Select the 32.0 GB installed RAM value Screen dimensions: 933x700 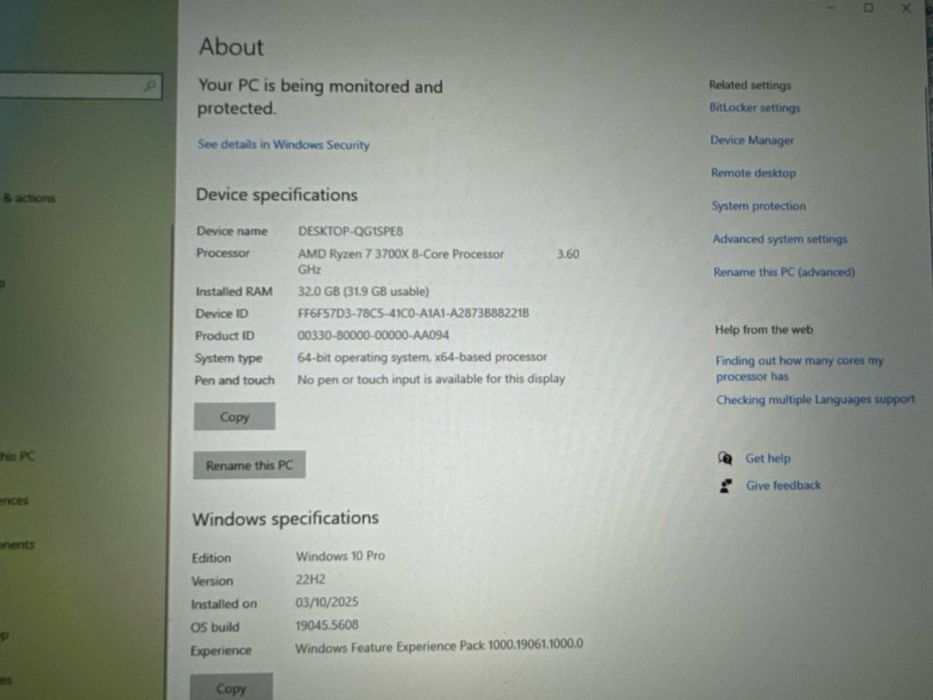[363, 292]
